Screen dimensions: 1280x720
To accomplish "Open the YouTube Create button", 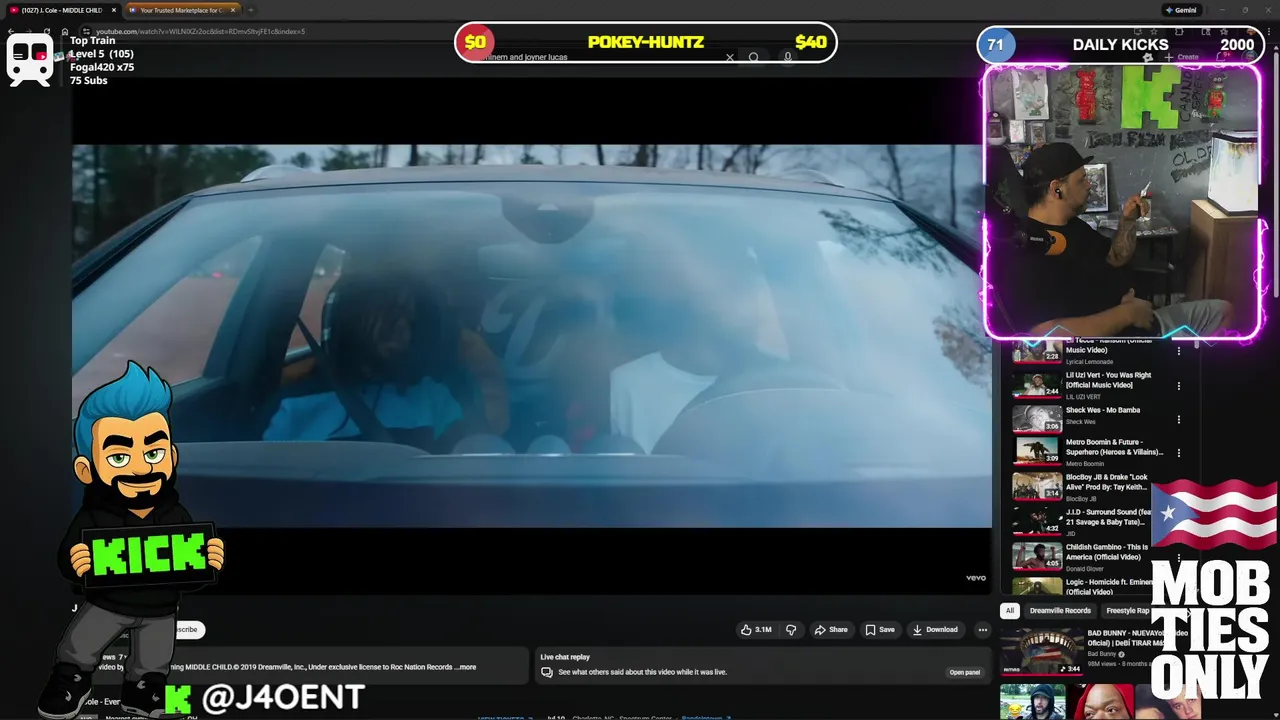I will pyautogui.click(x=1182, y=57).
